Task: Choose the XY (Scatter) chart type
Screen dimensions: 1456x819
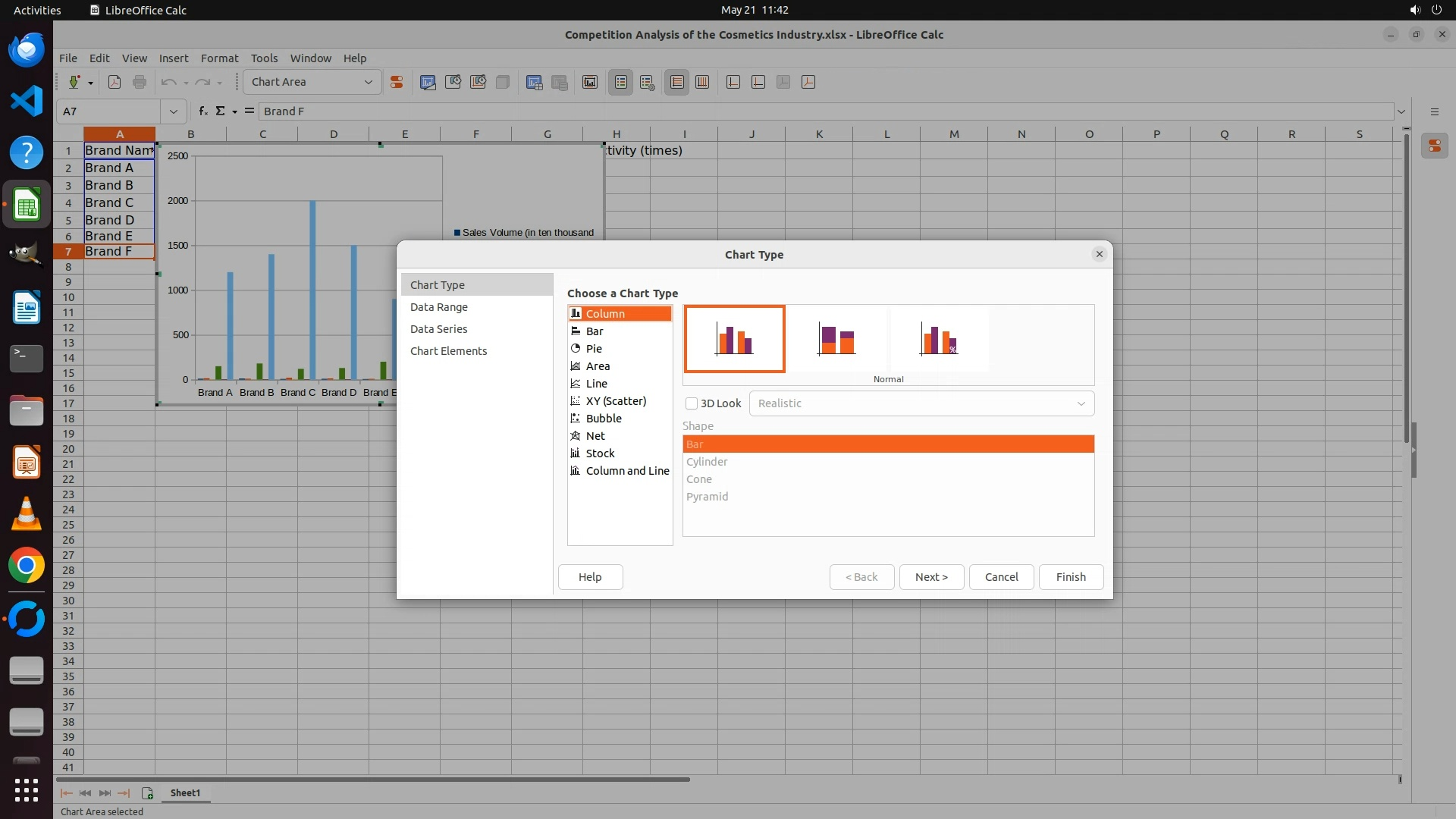Action: tap(616, 401)
